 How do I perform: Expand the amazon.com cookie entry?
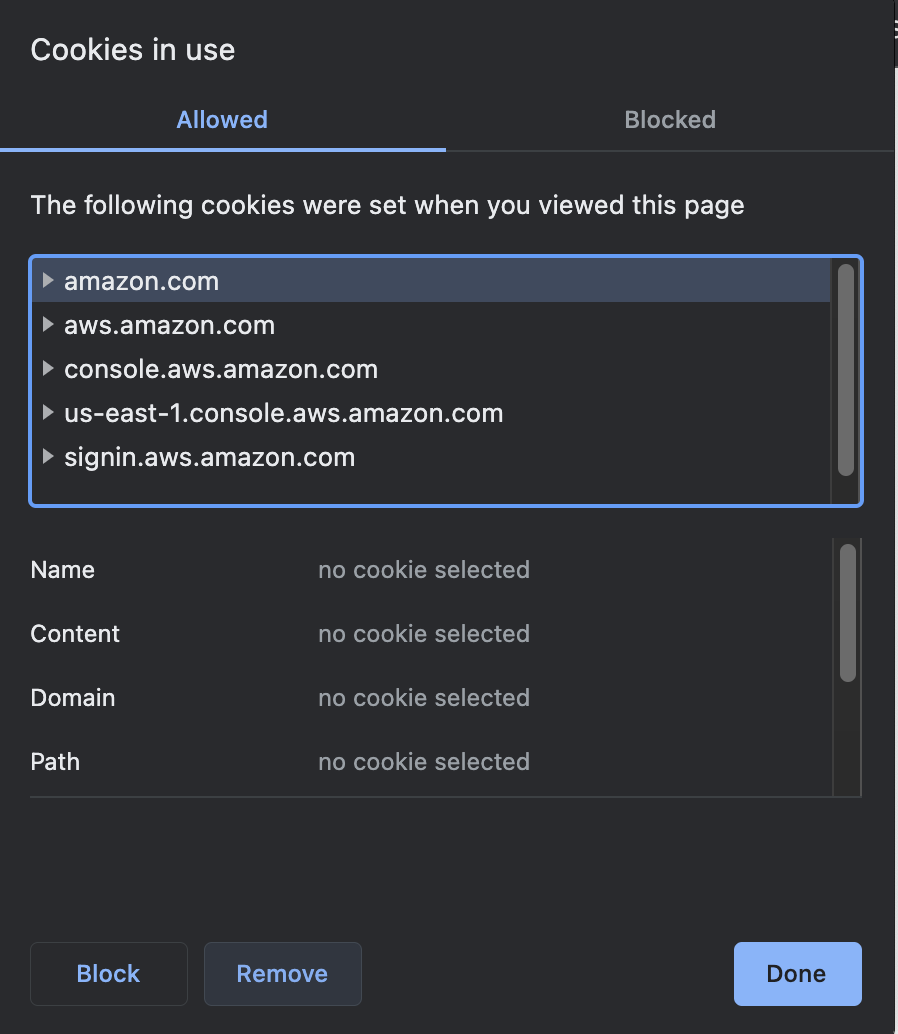click(47, 281)
